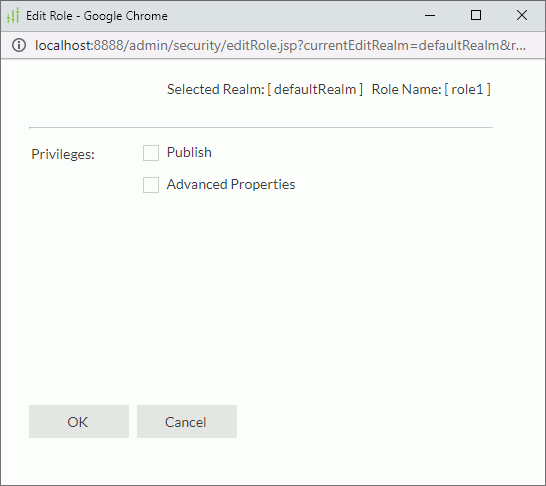The image size is (546, 486).
Task: Click the "Advanced Properties" label text
Action: (x=231, y=185)
